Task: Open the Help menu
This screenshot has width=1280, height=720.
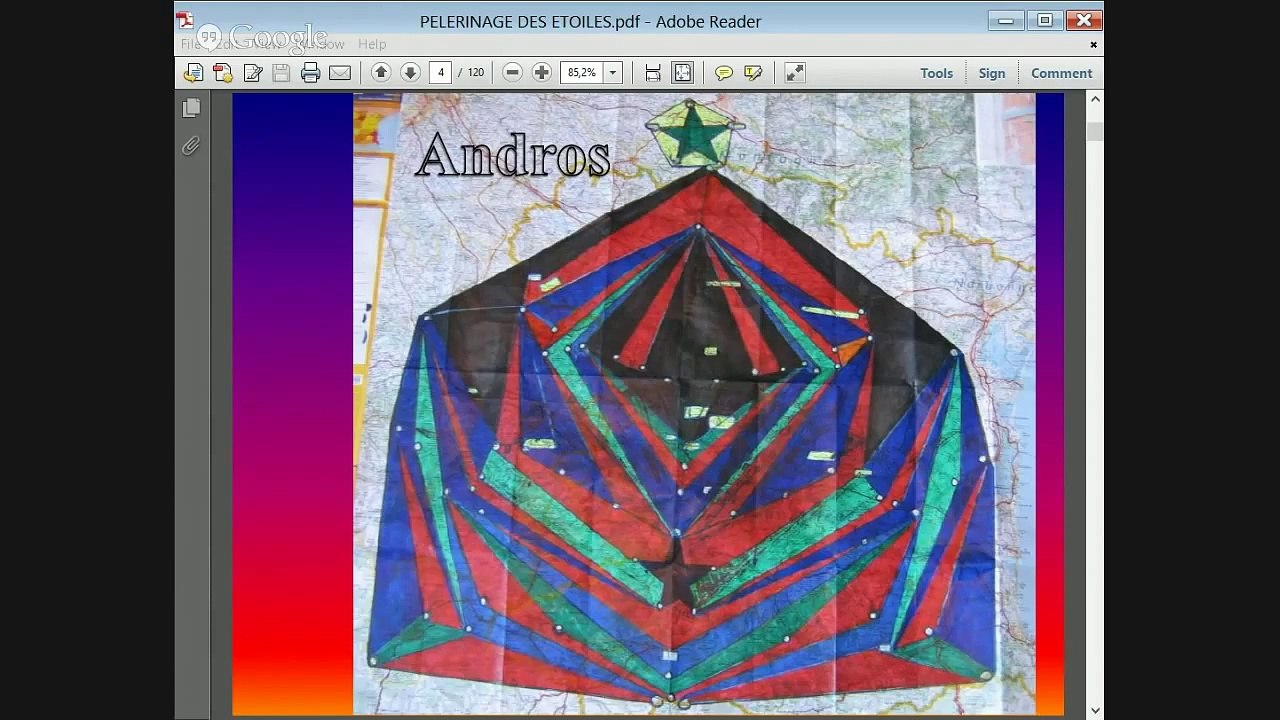Action: (x=372, y=44)
